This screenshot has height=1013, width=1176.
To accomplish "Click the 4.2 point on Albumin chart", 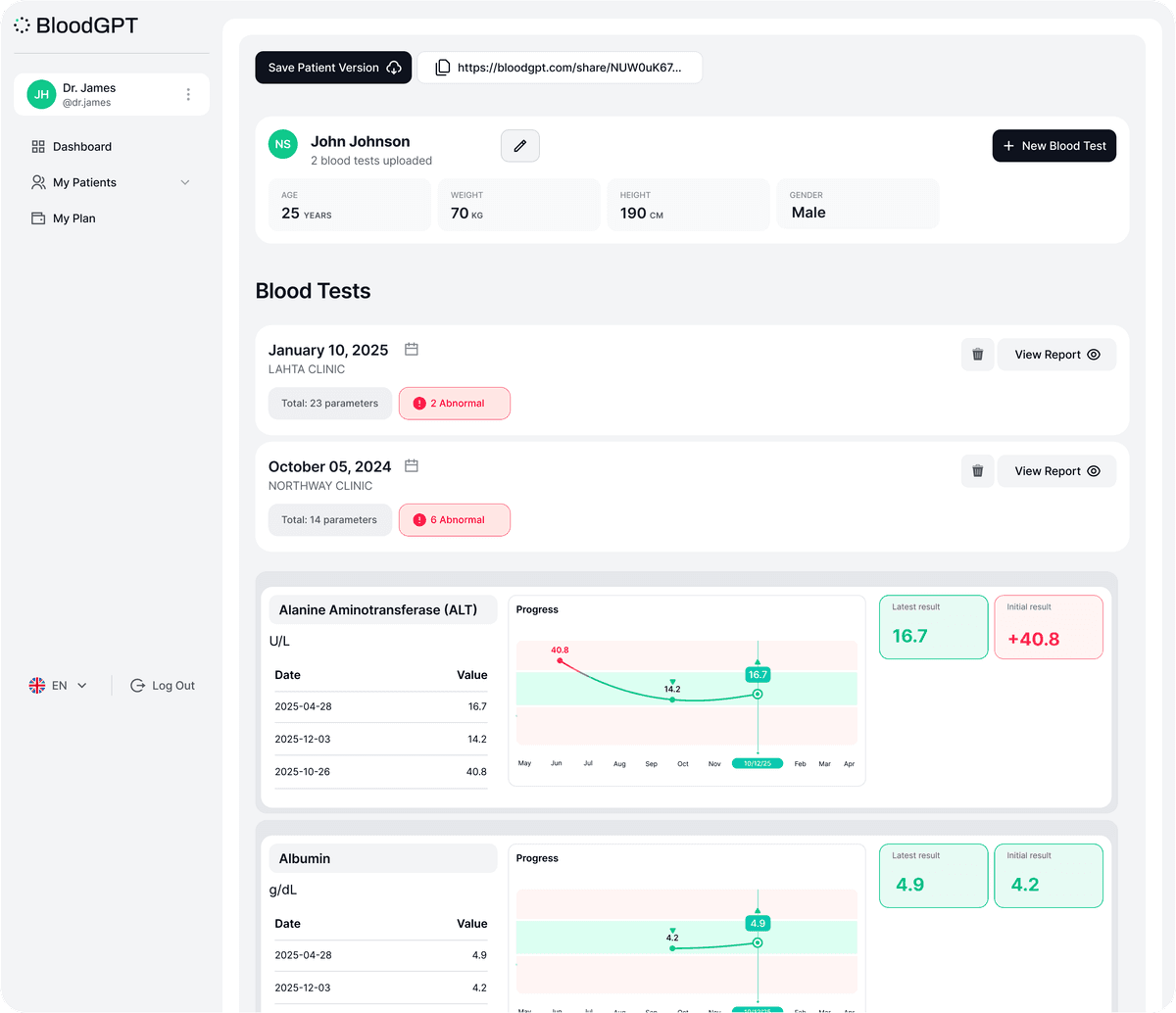I will [672, 947].
